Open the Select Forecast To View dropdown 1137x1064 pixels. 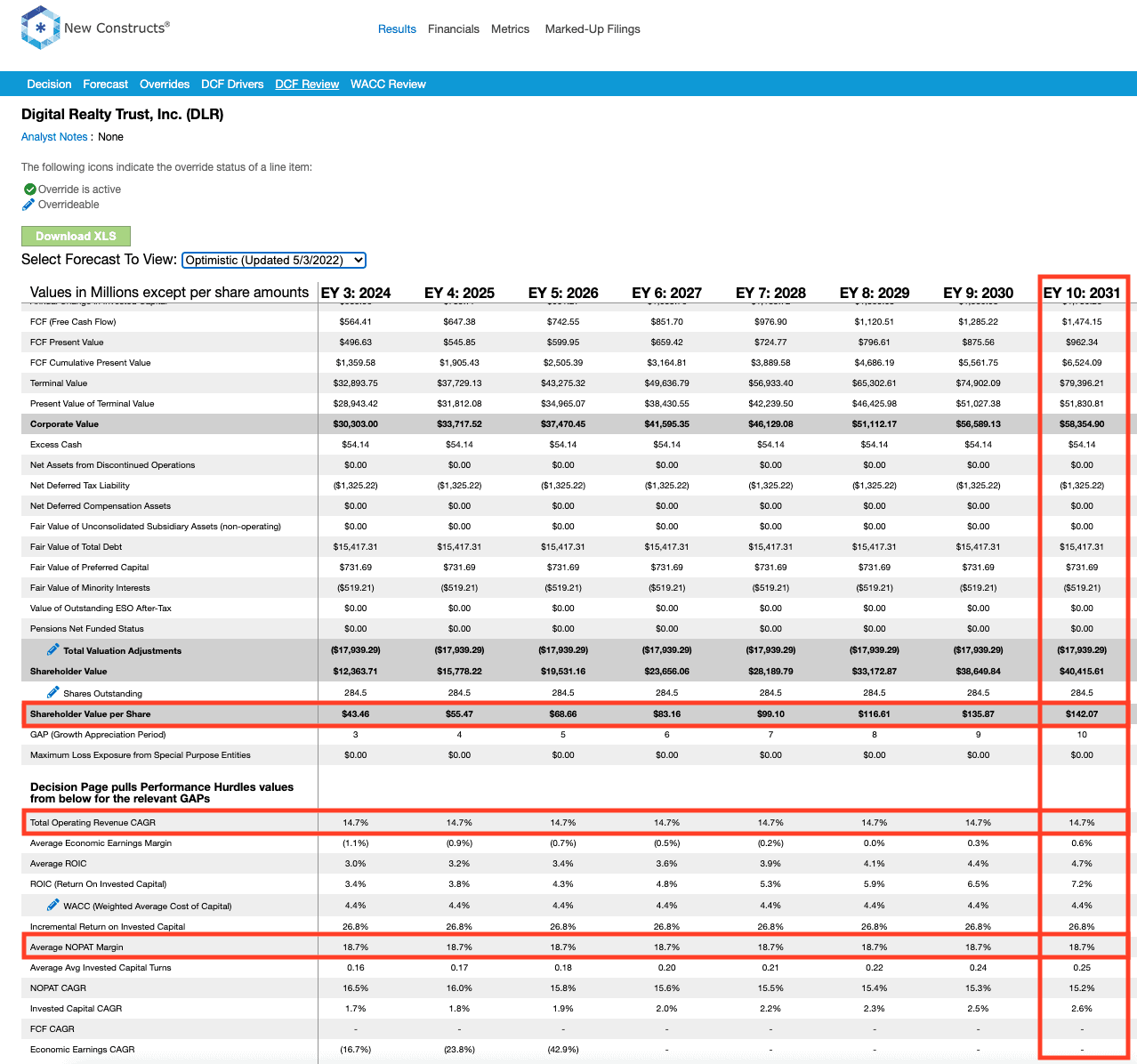click(x=274, y=260)
